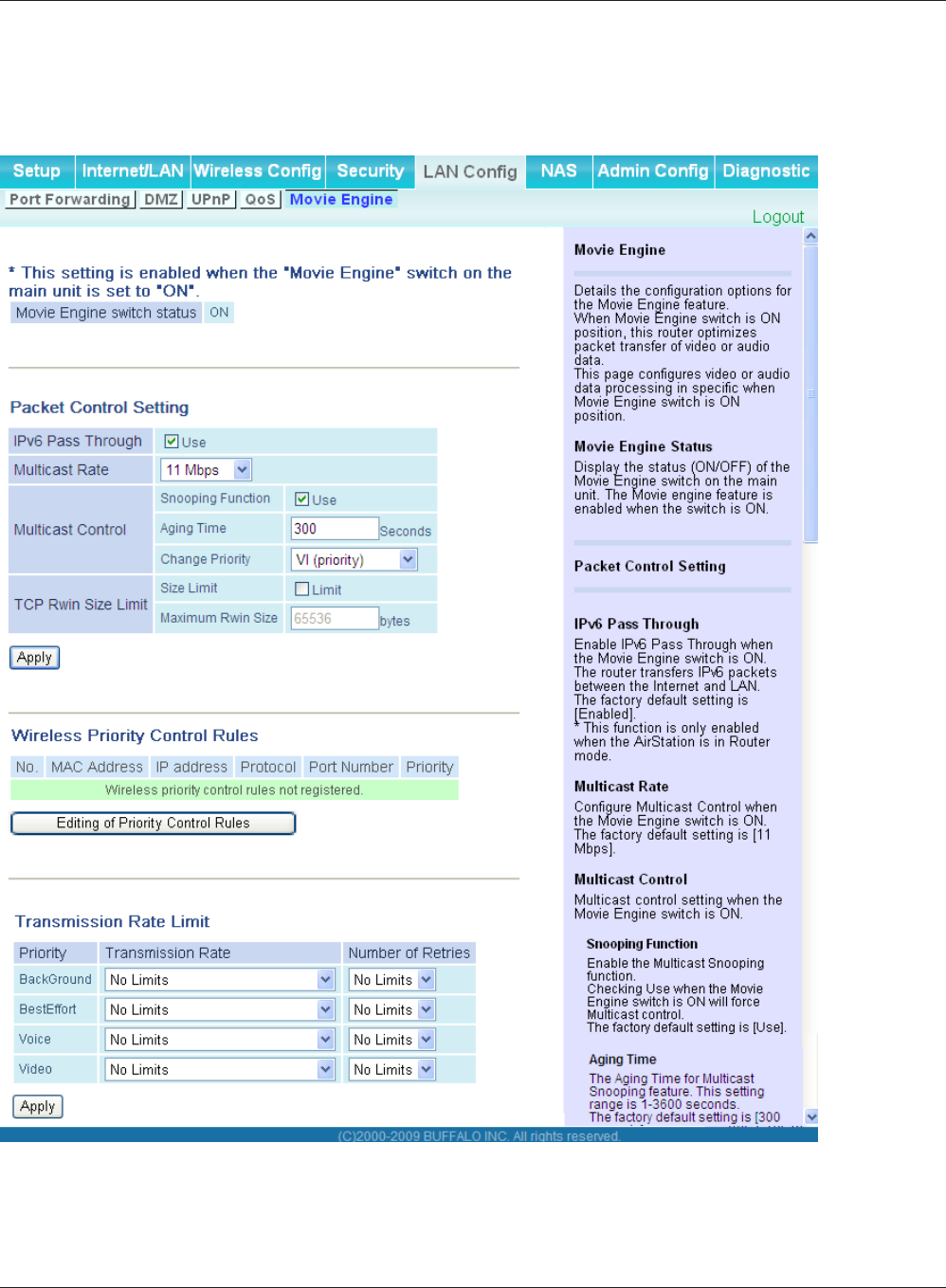946x1288 pixels.
Task: Click Editing of Priority Control Rules button
Action: 153,824
